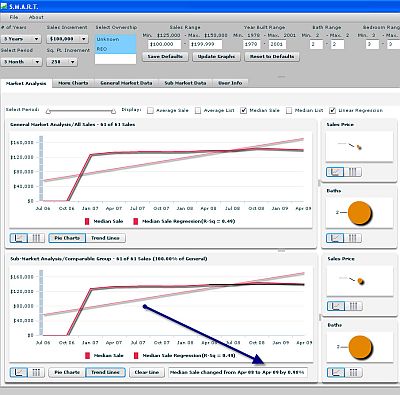Open the Sub Market Data tab
Screen dimensions: 400x395
click(x=185, y=83)
